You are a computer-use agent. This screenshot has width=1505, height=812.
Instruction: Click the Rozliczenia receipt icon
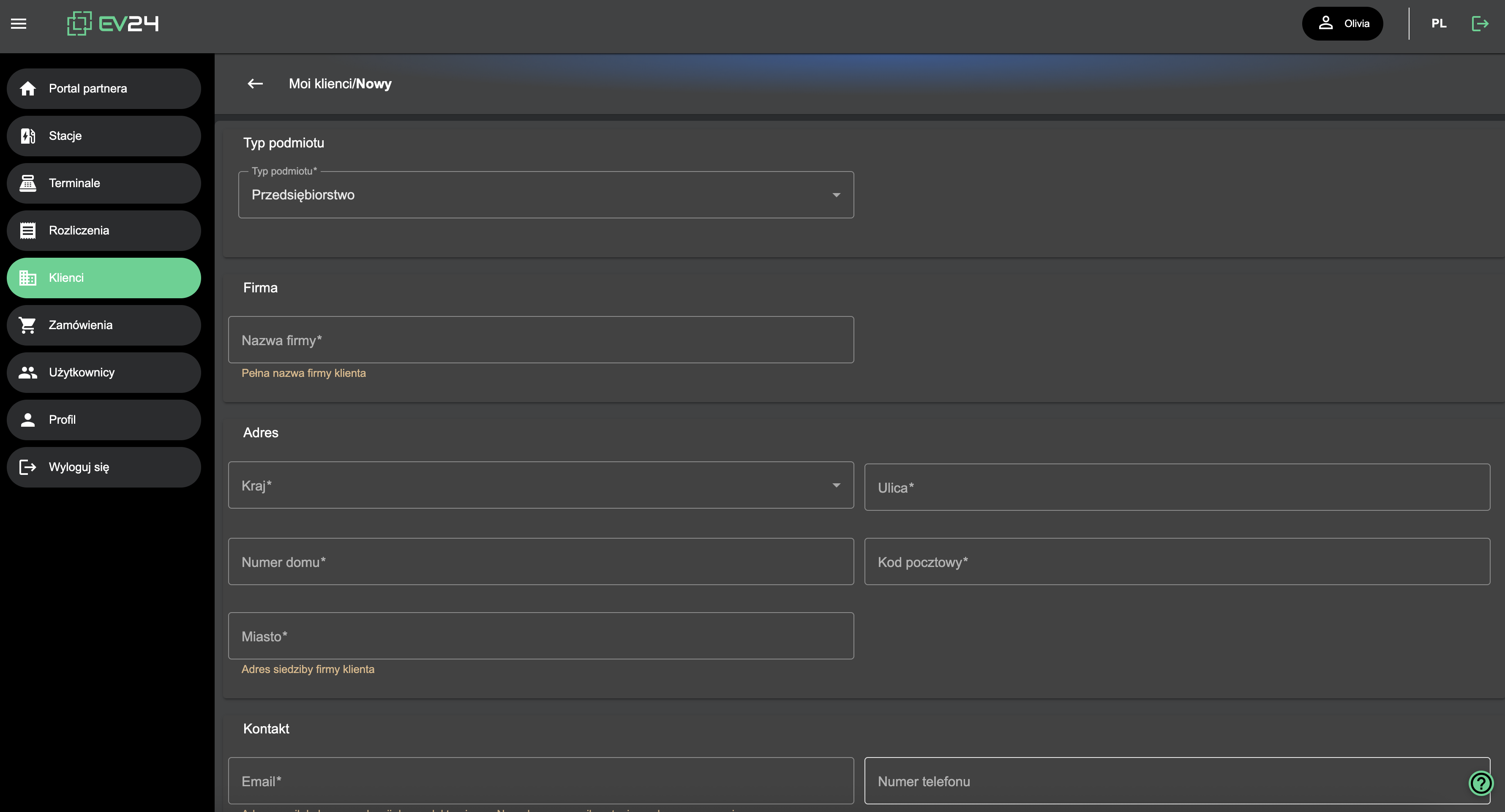pos(27,231)
